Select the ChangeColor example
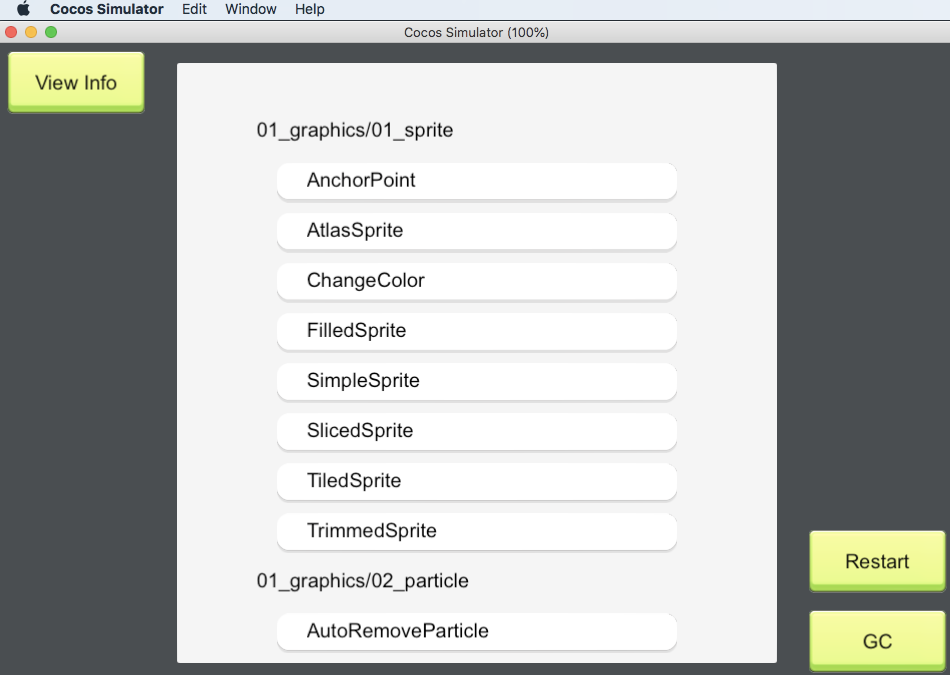Viewport: 950px width, 675px height. point(477,281)
